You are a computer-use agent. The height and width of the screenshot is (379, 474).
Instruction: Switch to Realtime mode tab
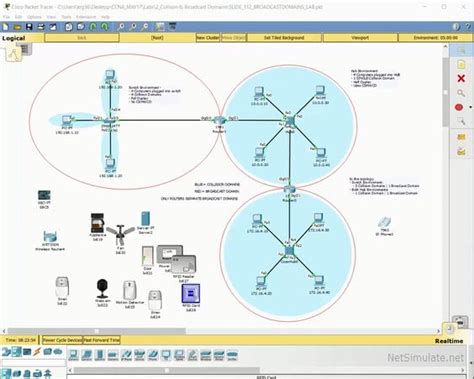tap(449, 341)
